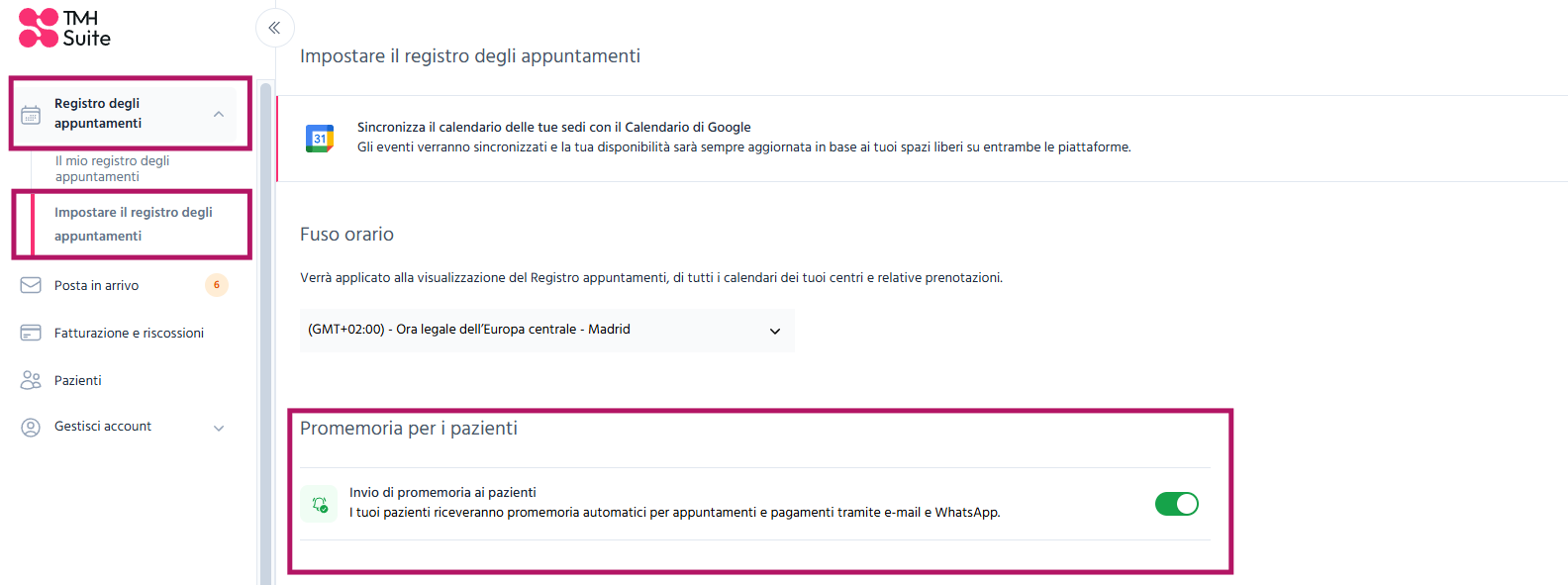Click the user circle icon for Gestisci account
This screenshot has height=585, width=1568.
click(x=31, y=428)
